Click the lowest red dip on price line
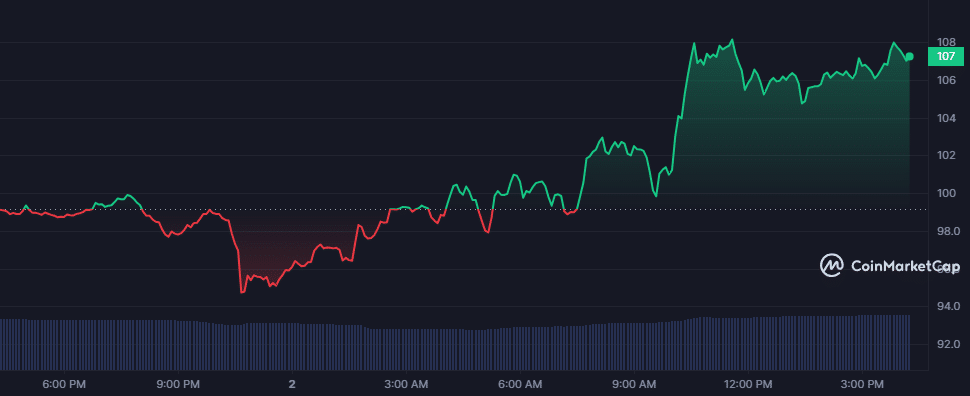Image resolution: width=970 pixels, height=396 pixels. click(242, 292)
